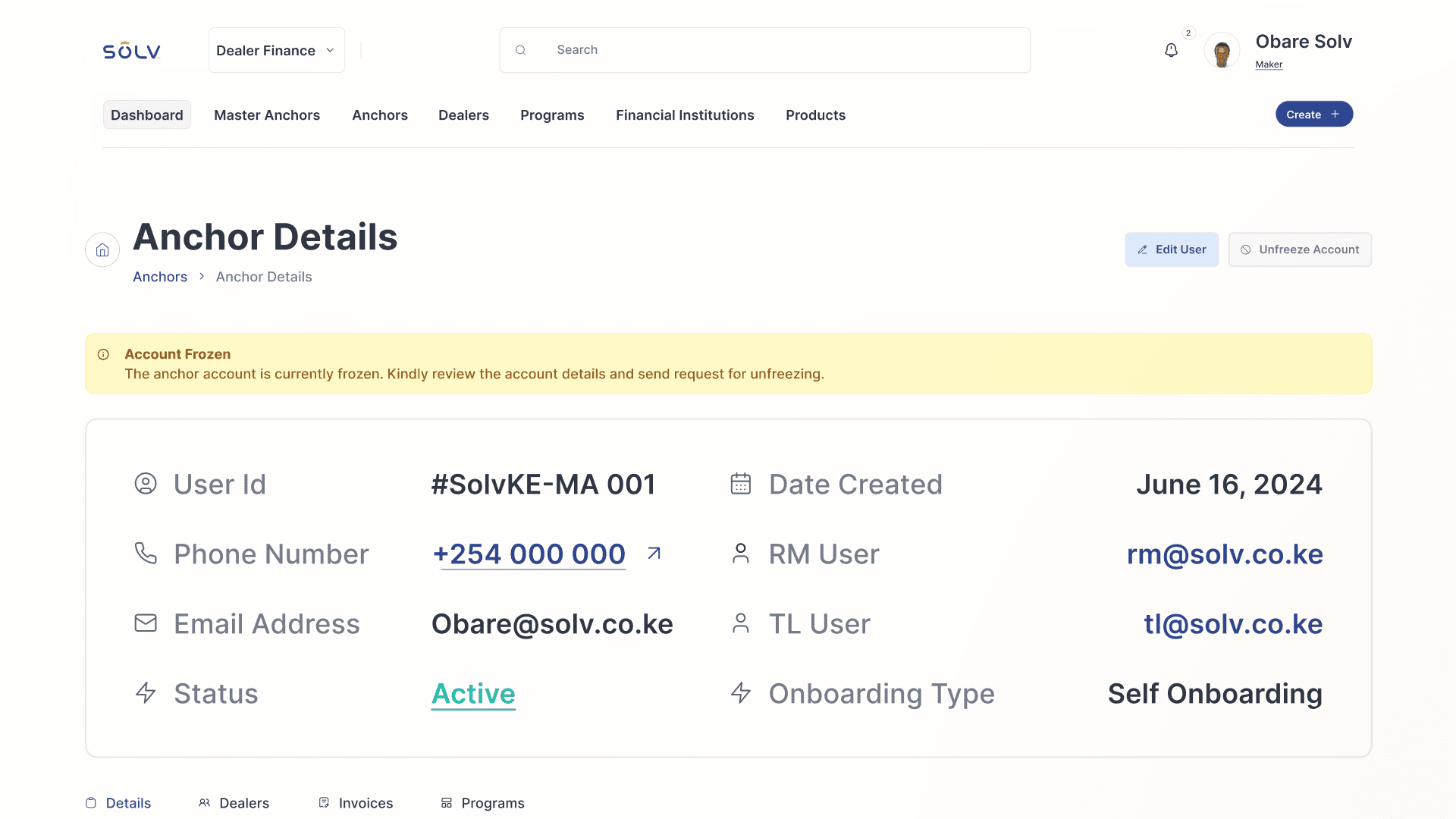This screenshot has width=1456, height=819.
Task: Click the Obare Solv profile avatar
Action: point(1221,52)
